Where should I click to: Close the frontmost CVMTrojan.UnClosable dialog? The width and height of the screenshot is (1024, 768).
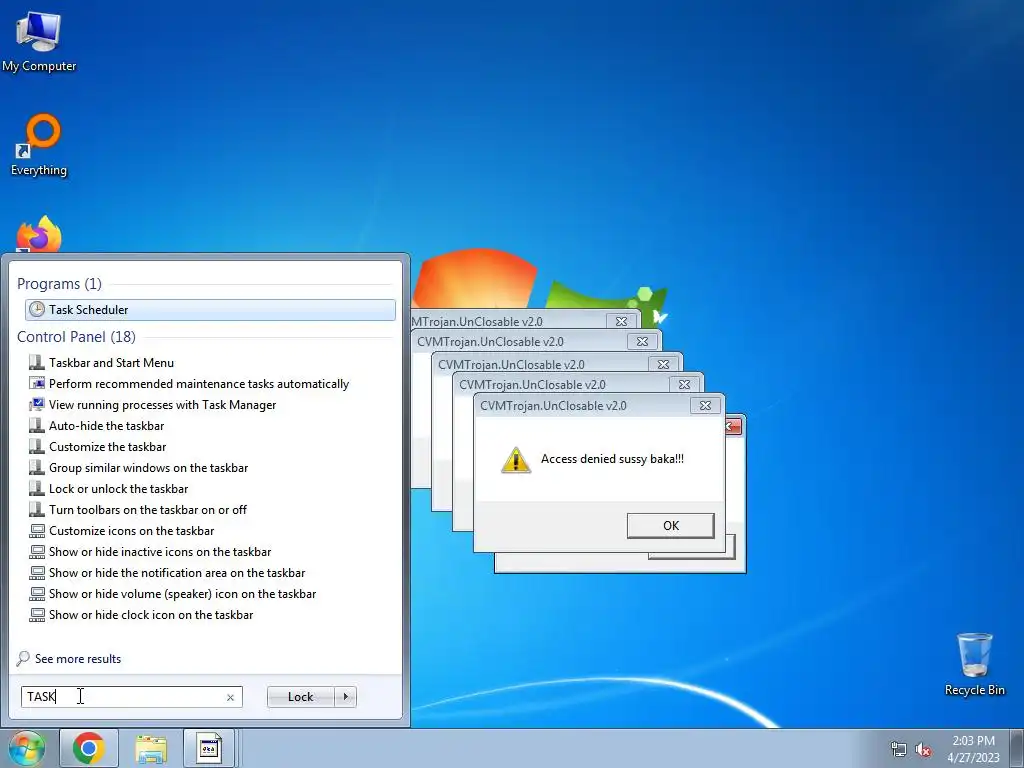tap(705, 406)
